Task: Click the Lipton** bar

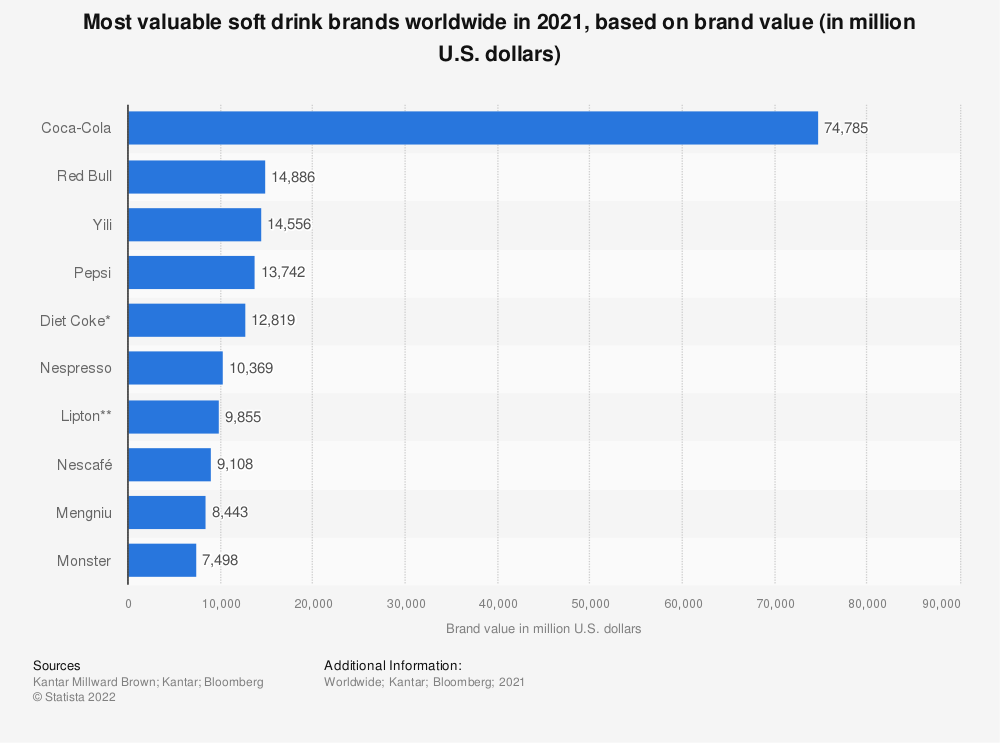Action: [173, 416]
